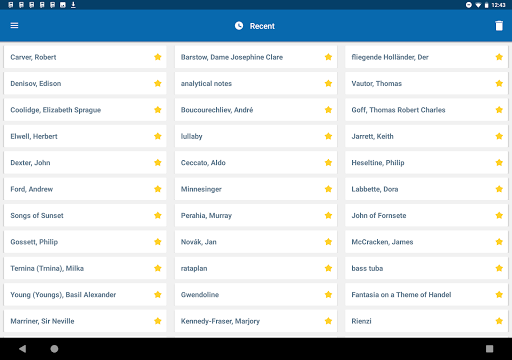
Task: Open the Perahia, Murray entry
Action: [256, 215]
